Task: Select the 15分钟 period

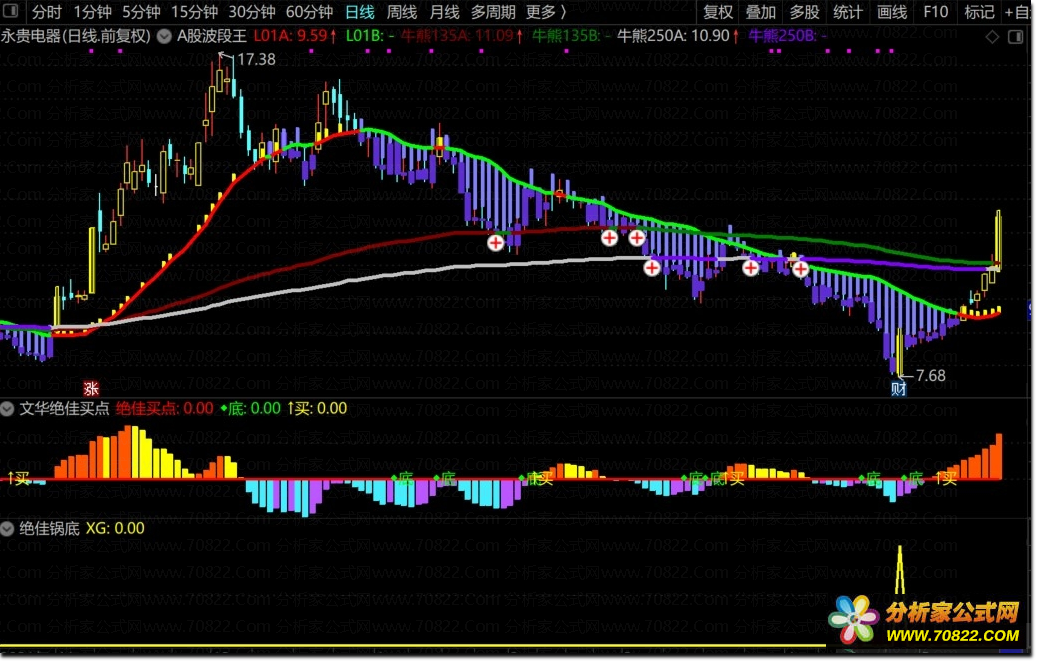Action: [x=194, y=12]
